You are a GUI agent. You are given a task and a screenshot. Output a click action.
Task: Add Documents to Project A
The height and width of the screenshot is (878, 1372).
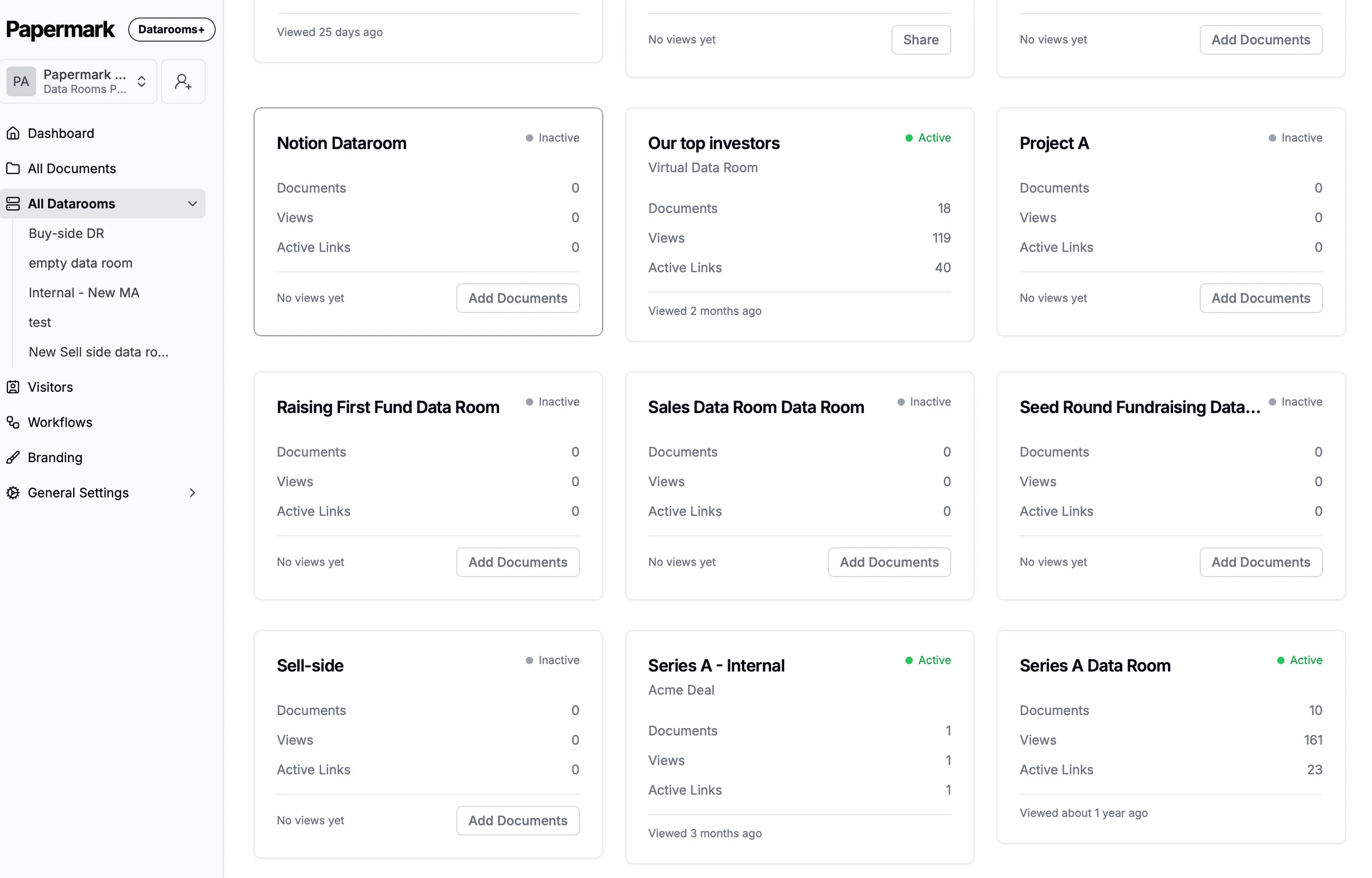[1261, 298]
